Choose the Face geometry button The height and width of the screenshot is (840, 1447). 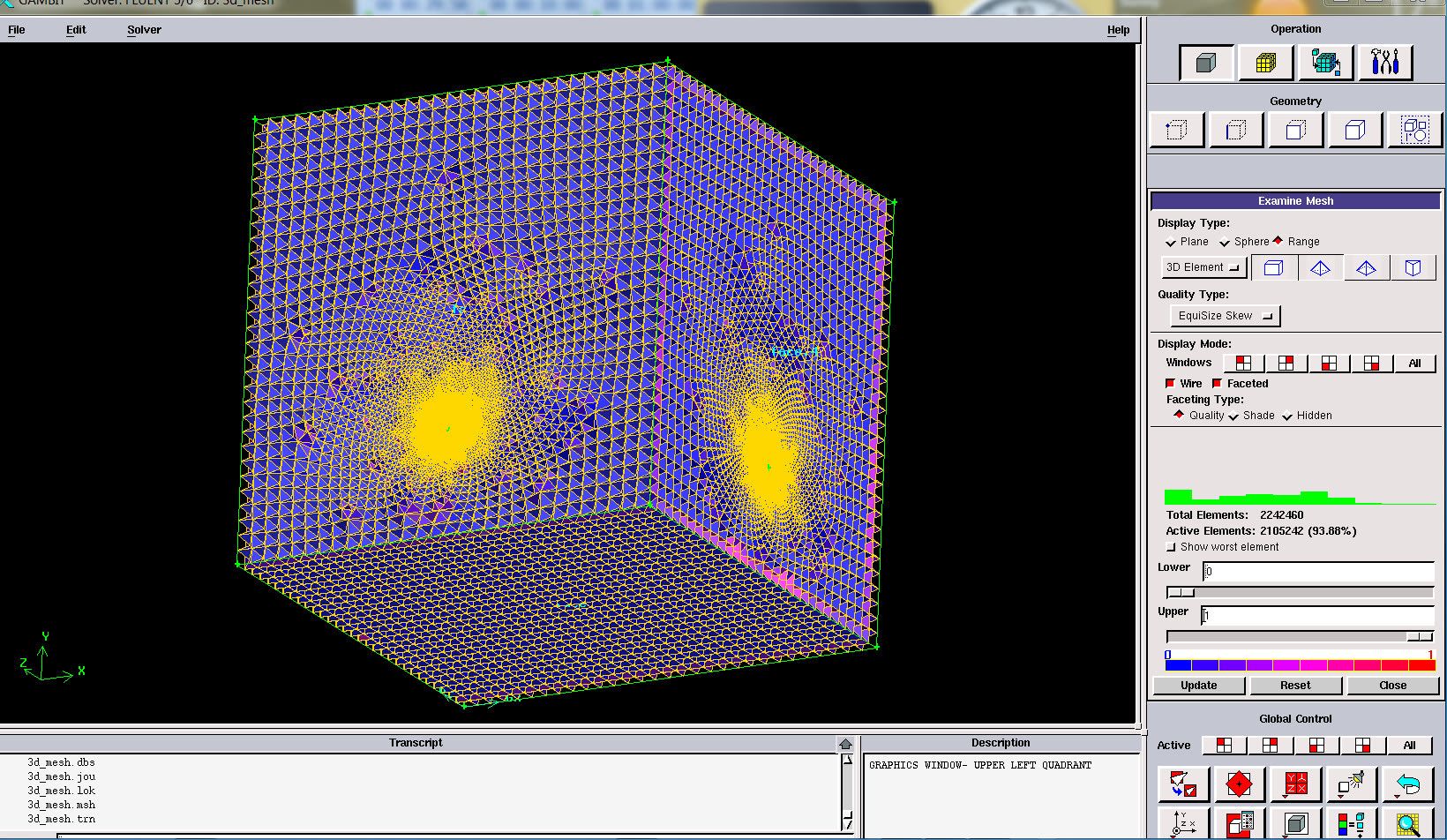(x=1295, y=131)
